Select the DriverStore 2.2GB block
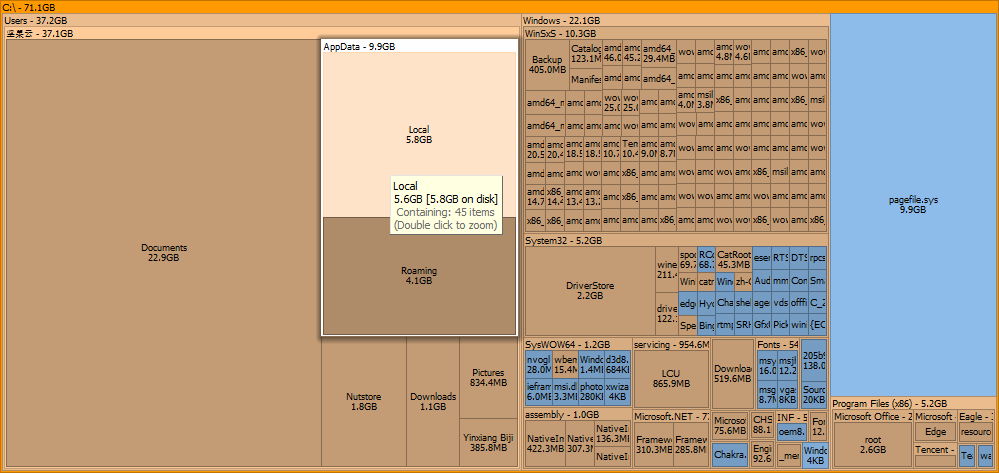This screenshot has height=473, width=999. click(589, 290)
